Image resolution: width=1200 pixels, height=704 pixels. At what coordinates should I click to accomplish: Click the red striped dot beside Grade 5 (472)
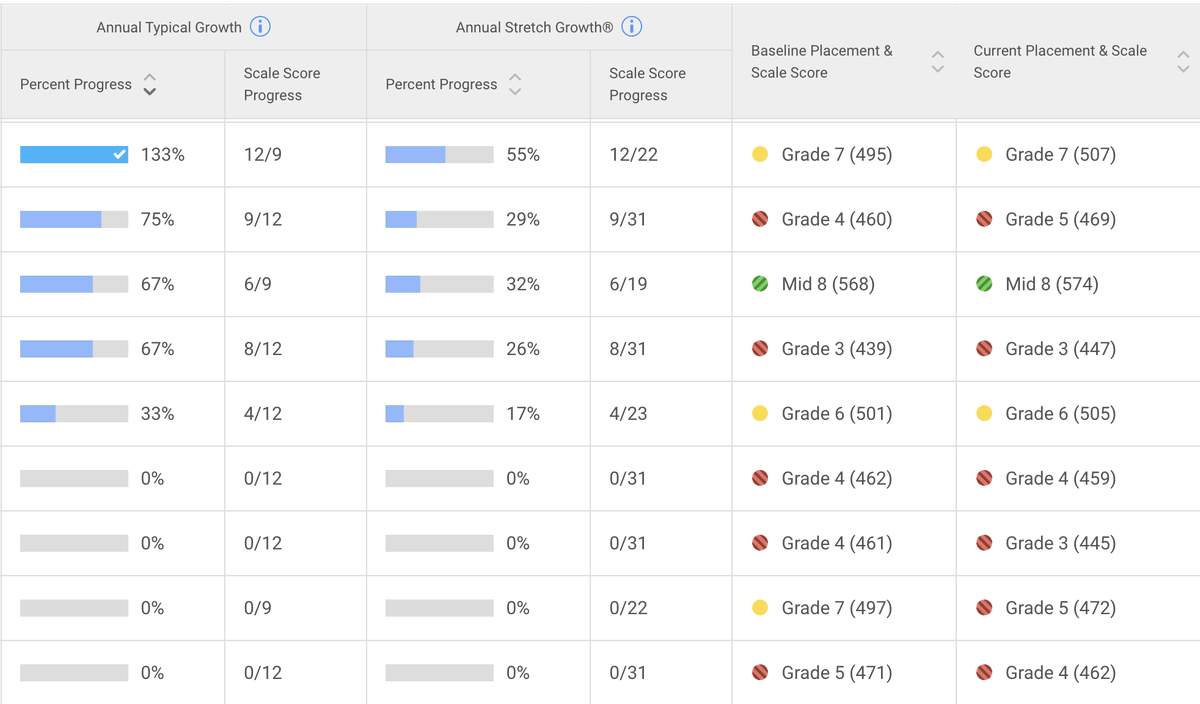pos(984,608)
